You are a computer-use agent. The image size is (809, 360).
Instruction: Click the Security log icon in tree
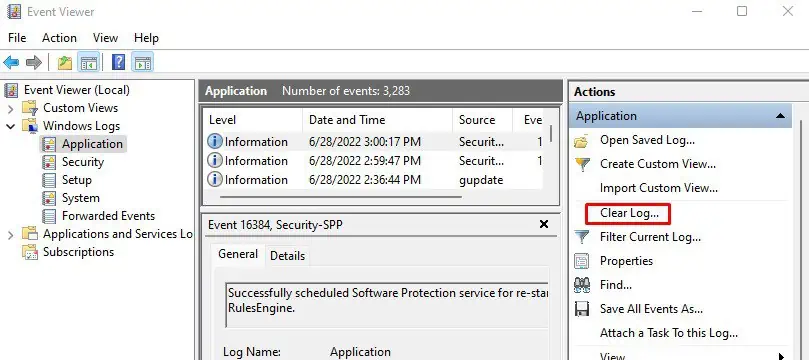49,162
